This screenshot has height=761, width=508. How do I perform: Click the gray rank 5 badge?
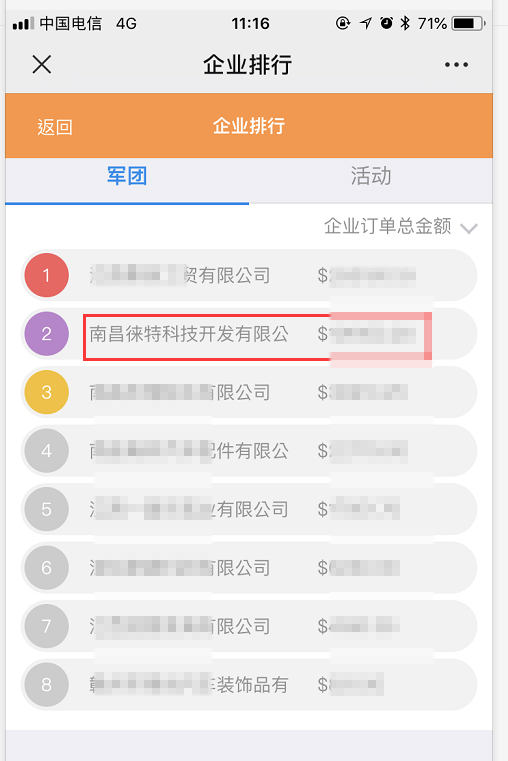point(47,509)
